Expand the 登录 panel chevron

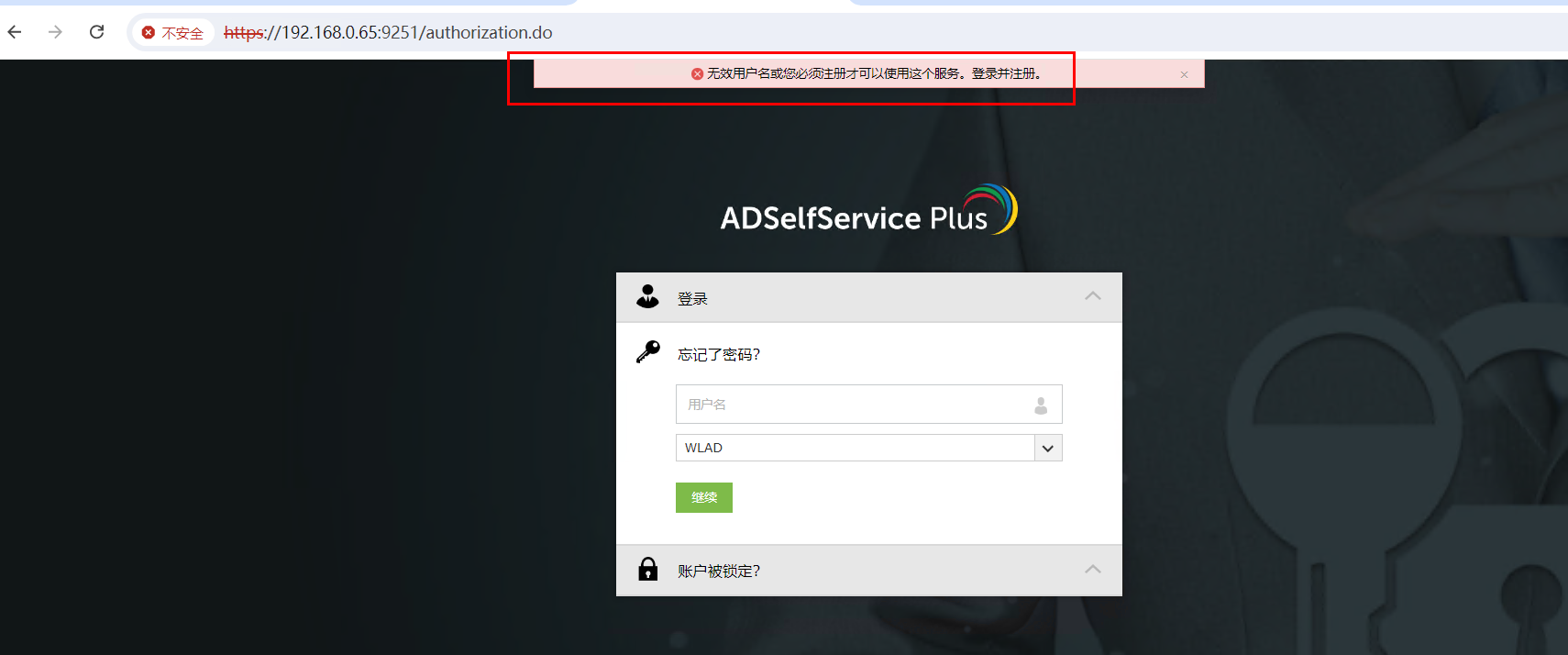tap(1092, 295)
